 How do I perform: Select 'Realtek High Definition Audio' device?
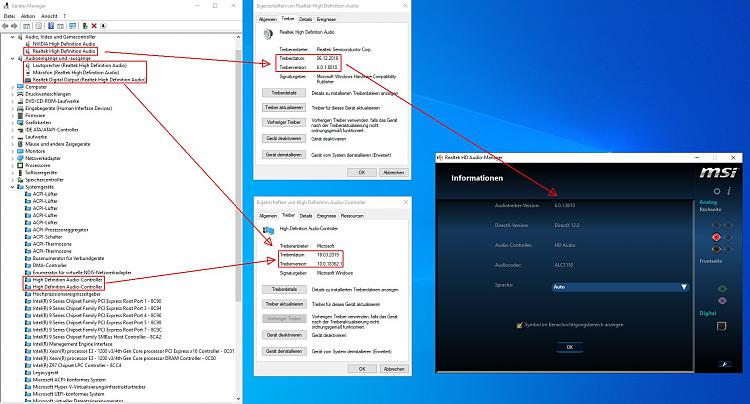[x=64, y=51]
